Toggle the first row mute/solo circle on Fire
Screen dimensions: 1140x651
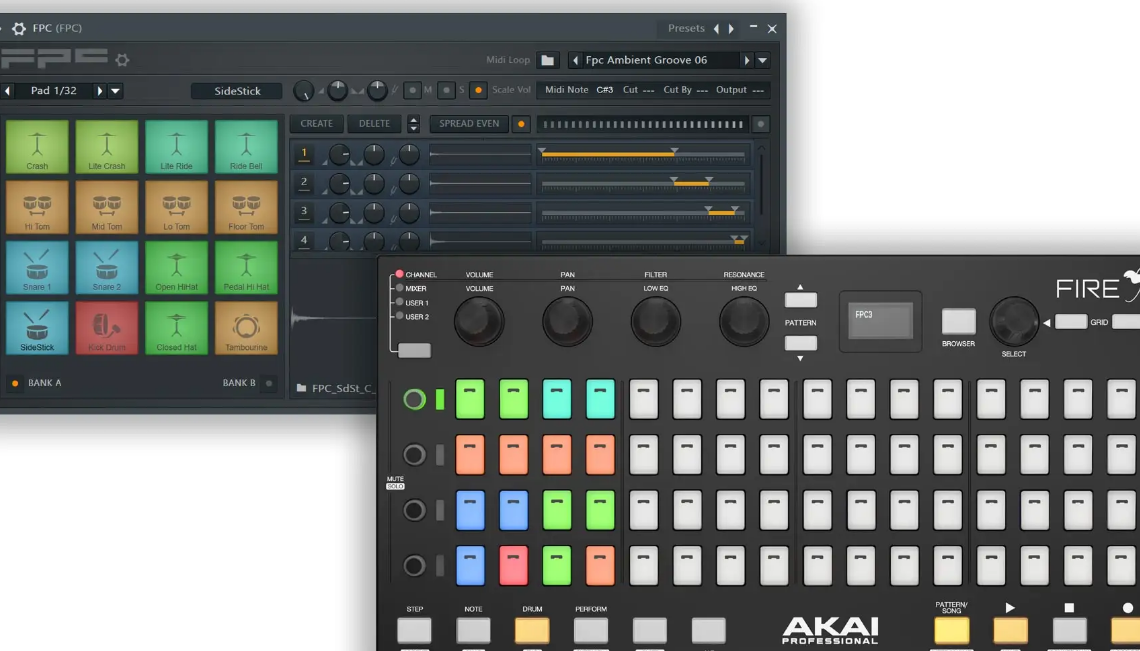(414, 399)
